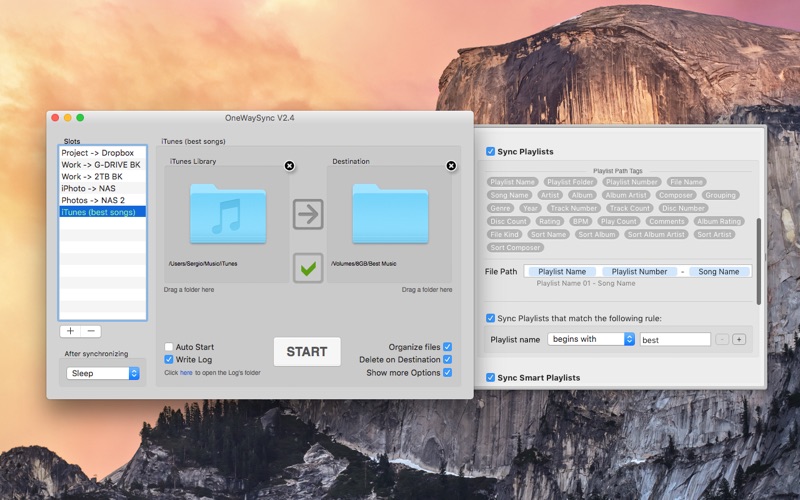Remove playlist rule with minus button
This screenshot has height=500, width=800.
pos(722,339)
